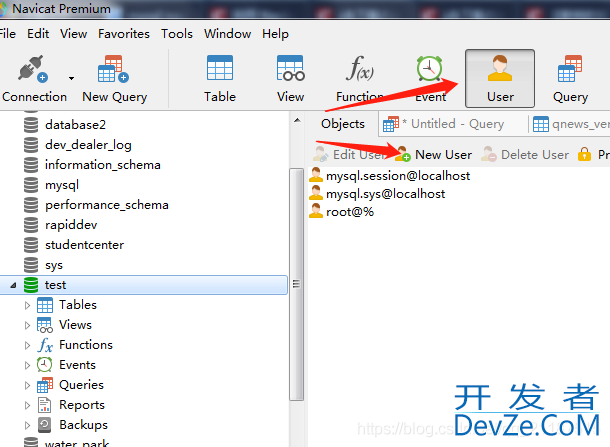The height and width of the screenshot is (447, 610).
Task: Expand the Connection dropdown arrow
Action: [x=71, y=78]
